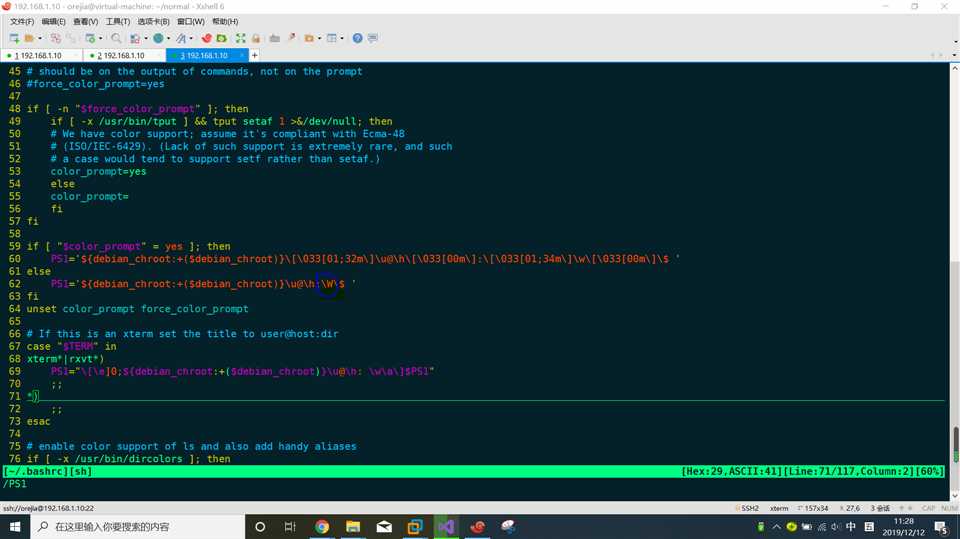This screenshot has width=960, height=539.
Task: Click the CAP indicator in status bar
Action: click(928, 508)
